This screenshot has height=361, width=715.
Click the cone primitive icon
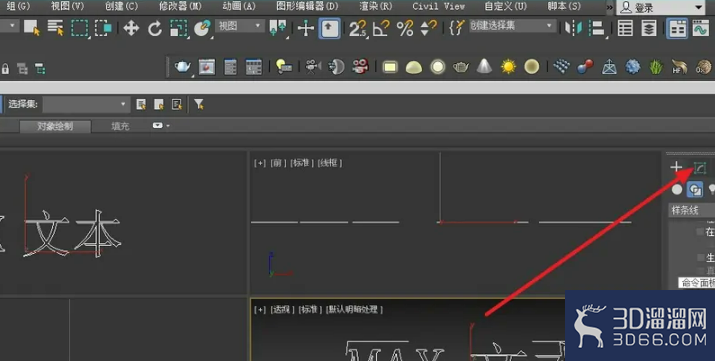484,67
